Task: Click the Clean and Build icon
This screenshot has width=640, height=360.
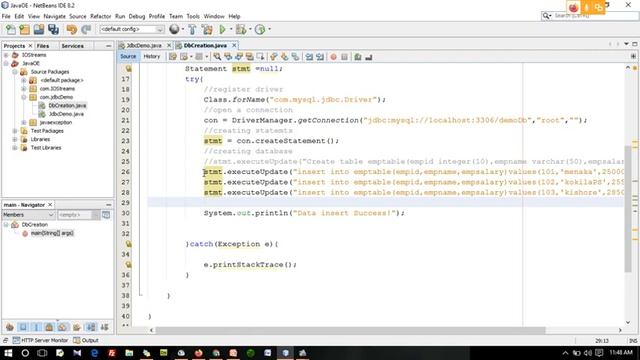Action: click(x=207, y=29)
